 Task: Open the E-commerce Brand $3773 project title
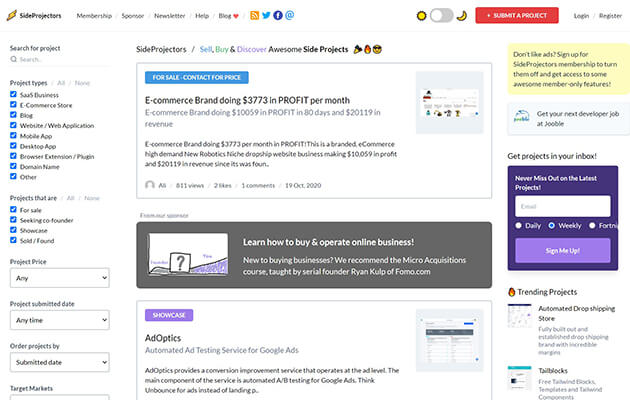tap(247, 100)
